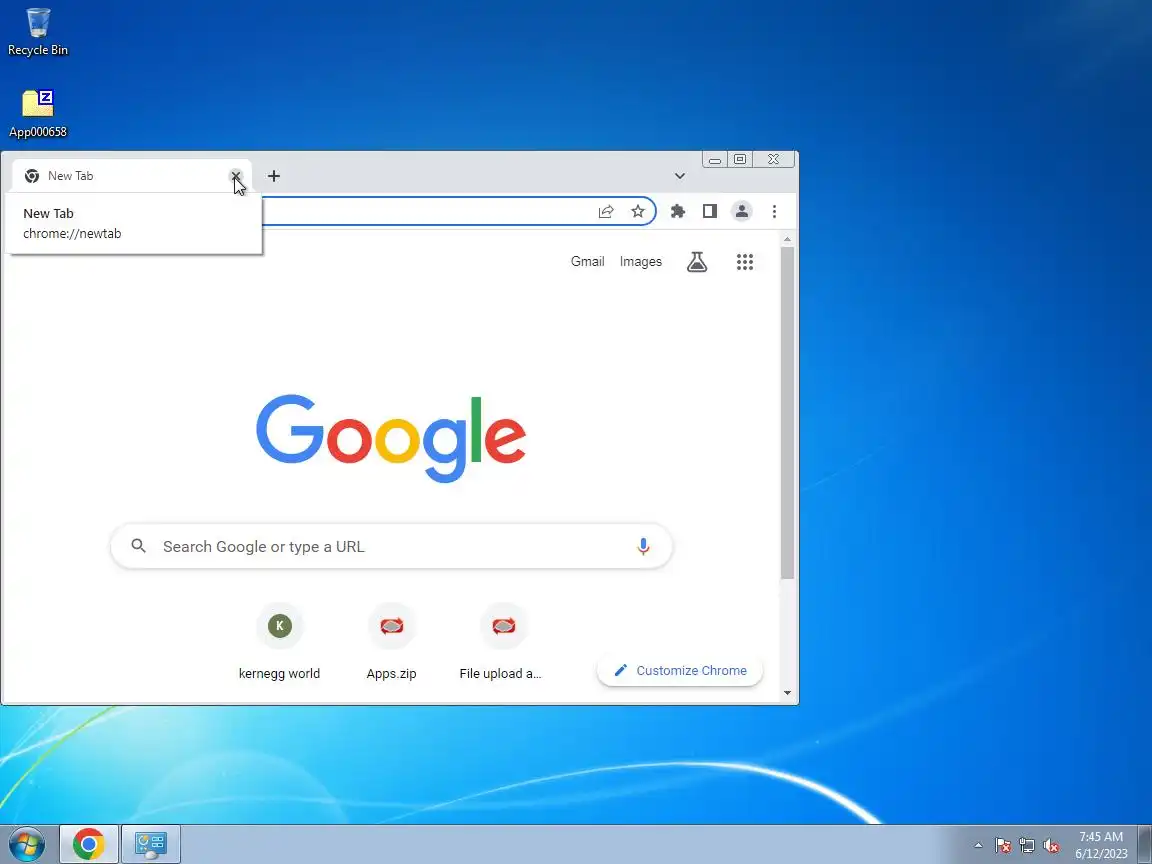Maximize the Chrome window
Image resolution: width=1152 pixels, height=864 pixels.
tap(740, 159)
